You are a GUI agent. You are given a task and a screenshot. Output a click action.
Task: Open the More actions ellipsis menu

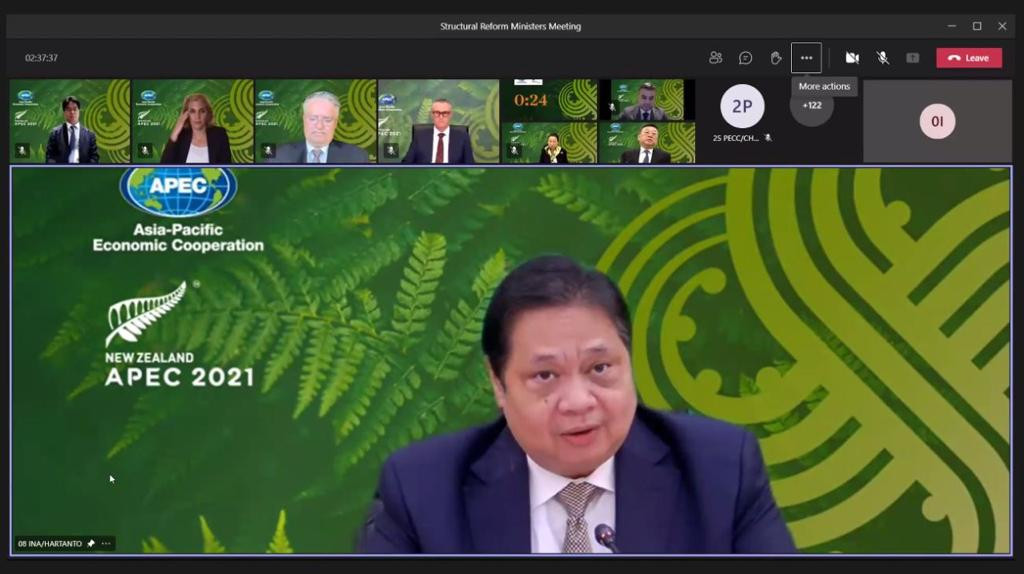point(807,58)
